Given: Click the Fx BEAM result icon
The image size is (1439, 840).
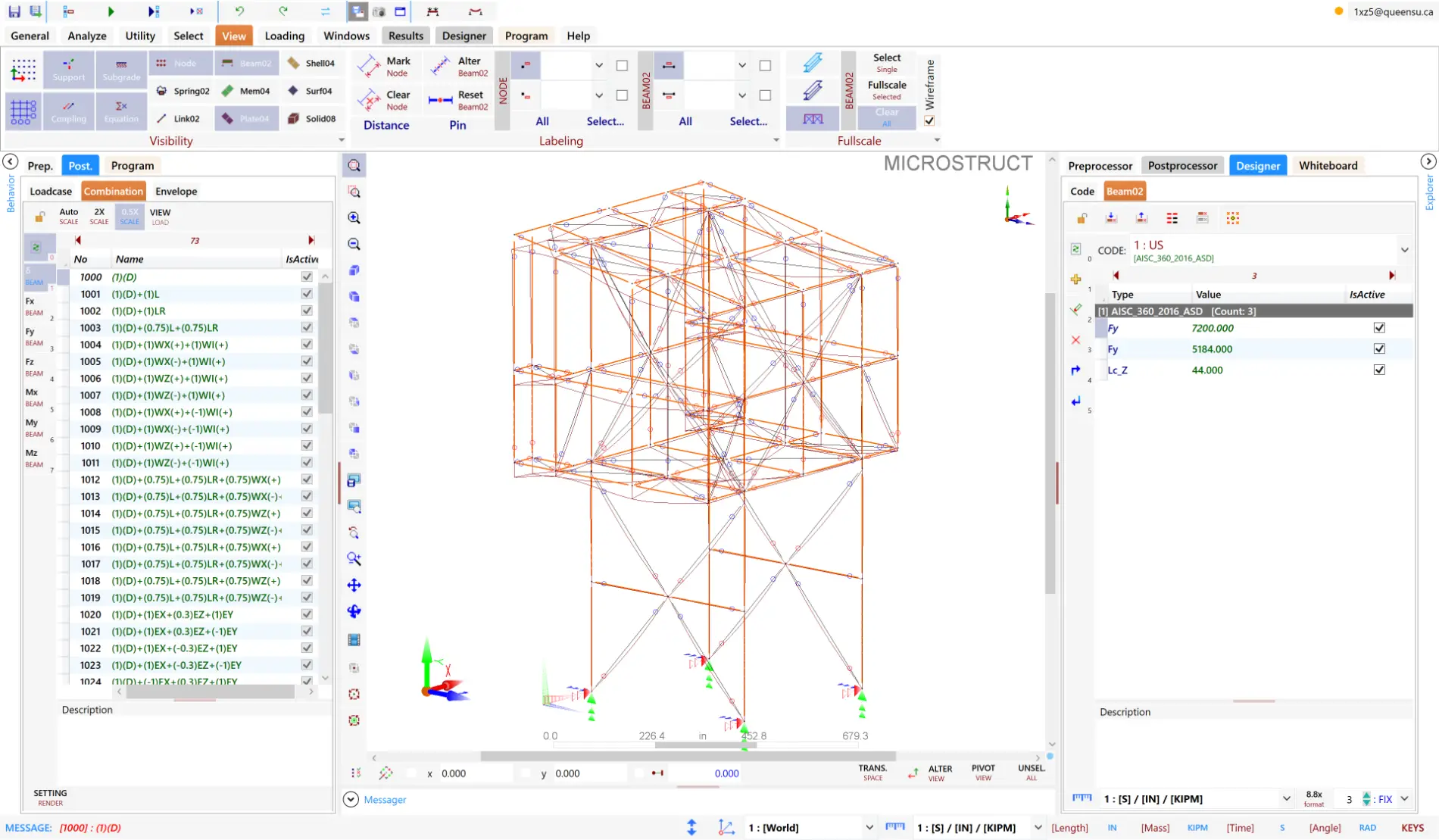Looking at the screenshot, I should pos(33,307).
